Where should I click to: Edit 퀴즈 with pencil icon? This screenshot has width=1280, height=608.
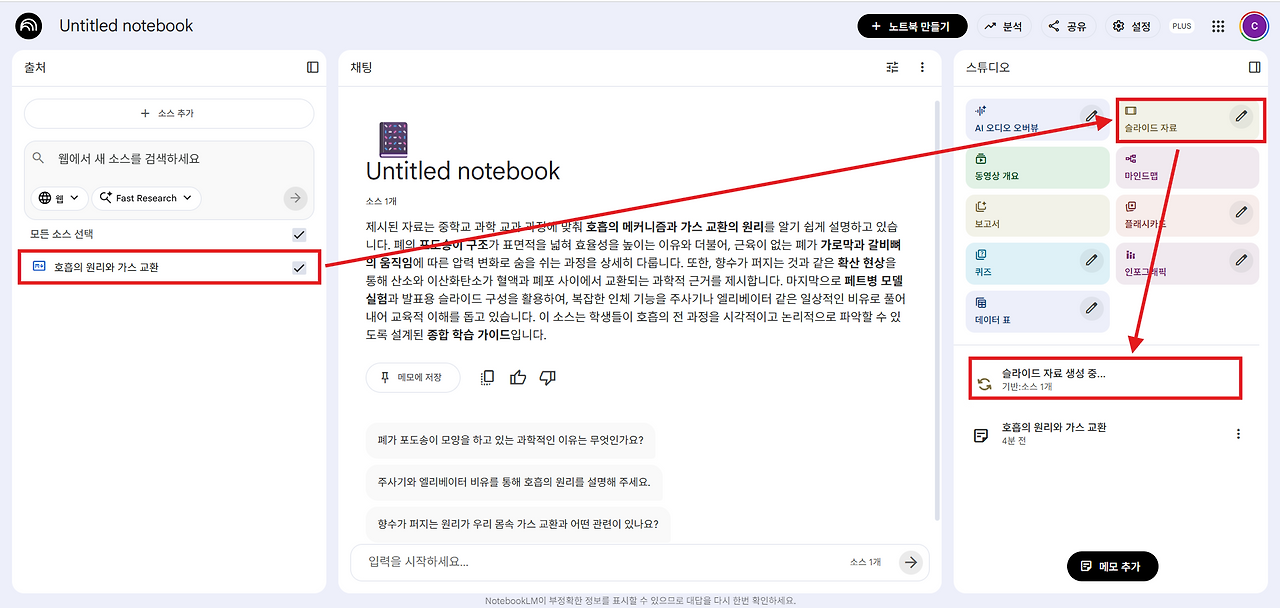coord(1092,260)
